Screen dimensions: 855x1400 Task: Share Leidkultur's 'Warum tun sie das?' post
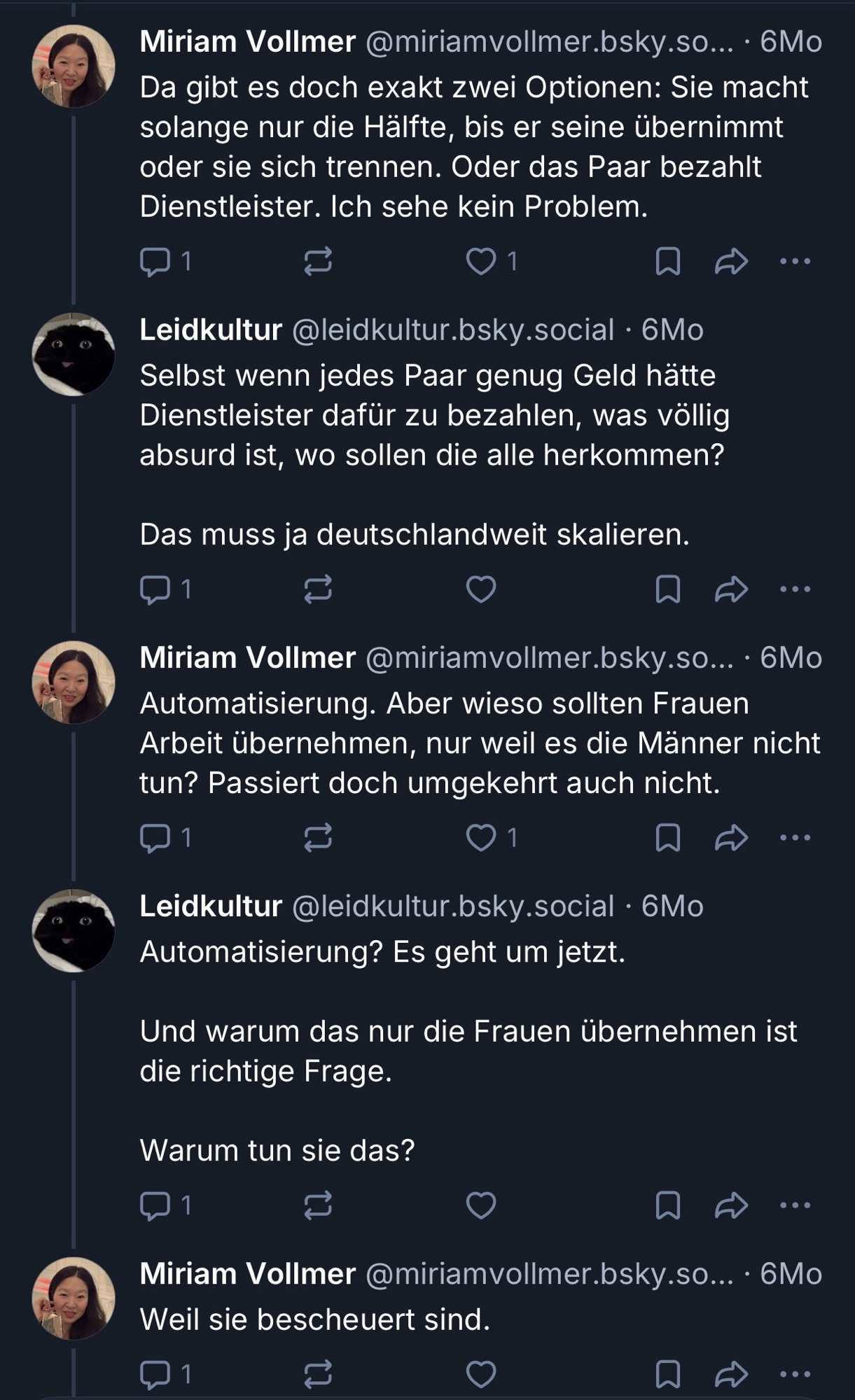tap(731, 1205)
